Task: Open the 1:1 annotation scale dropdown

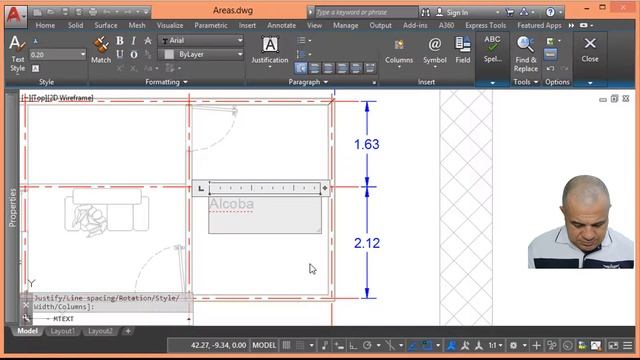Action: [496, 346]
